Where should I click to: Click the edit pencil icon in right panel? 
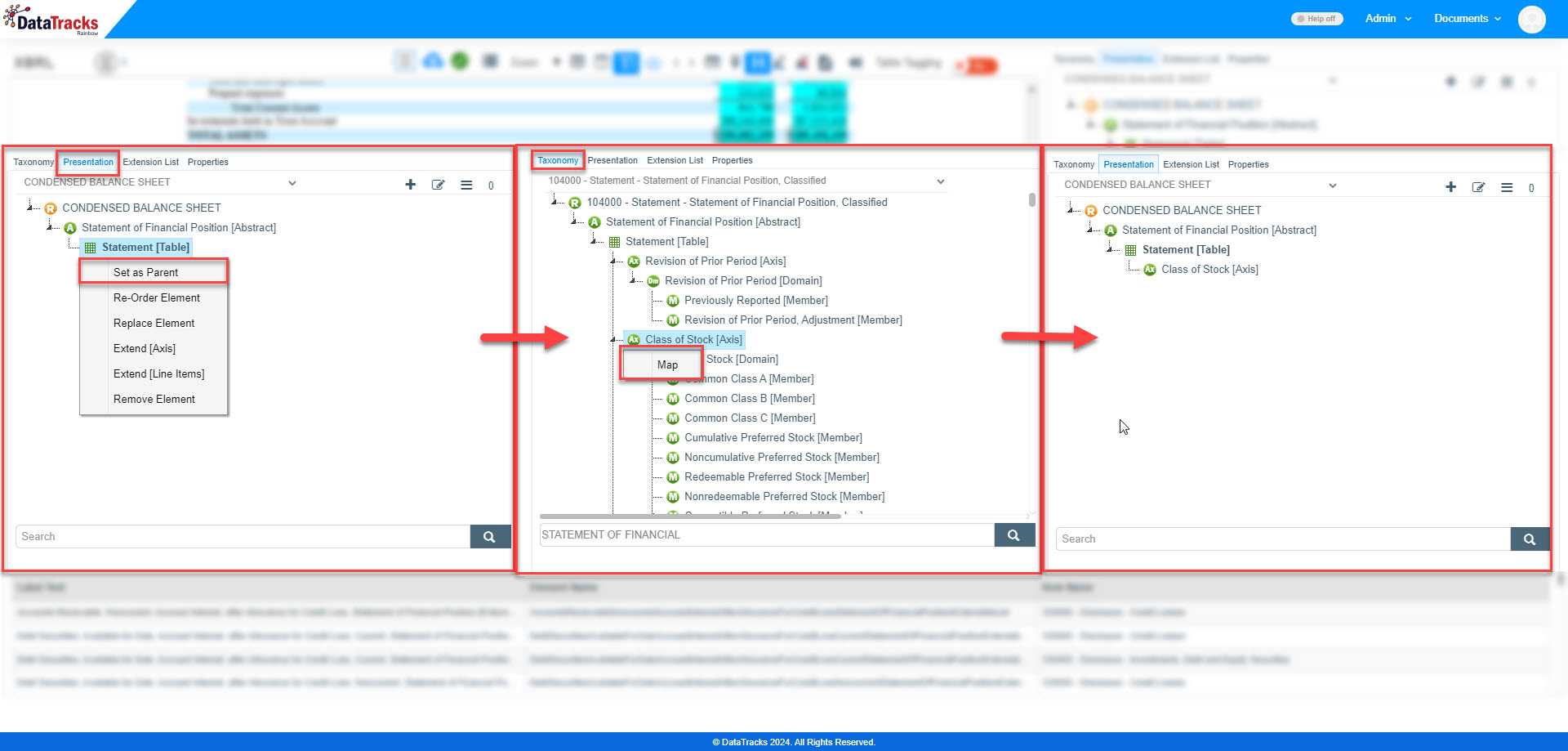pyautogui.click(x=1479, y=187)
